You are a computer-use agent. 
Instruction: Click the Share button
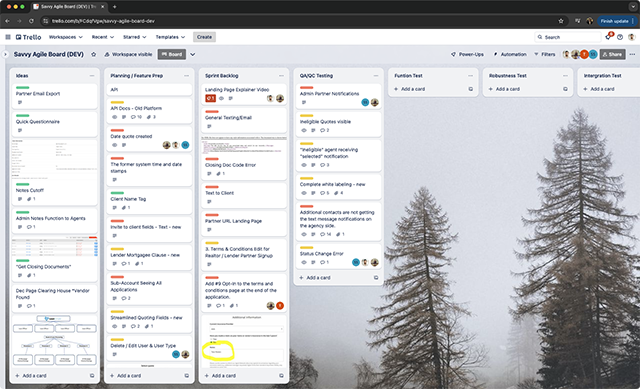coord(612,54)
